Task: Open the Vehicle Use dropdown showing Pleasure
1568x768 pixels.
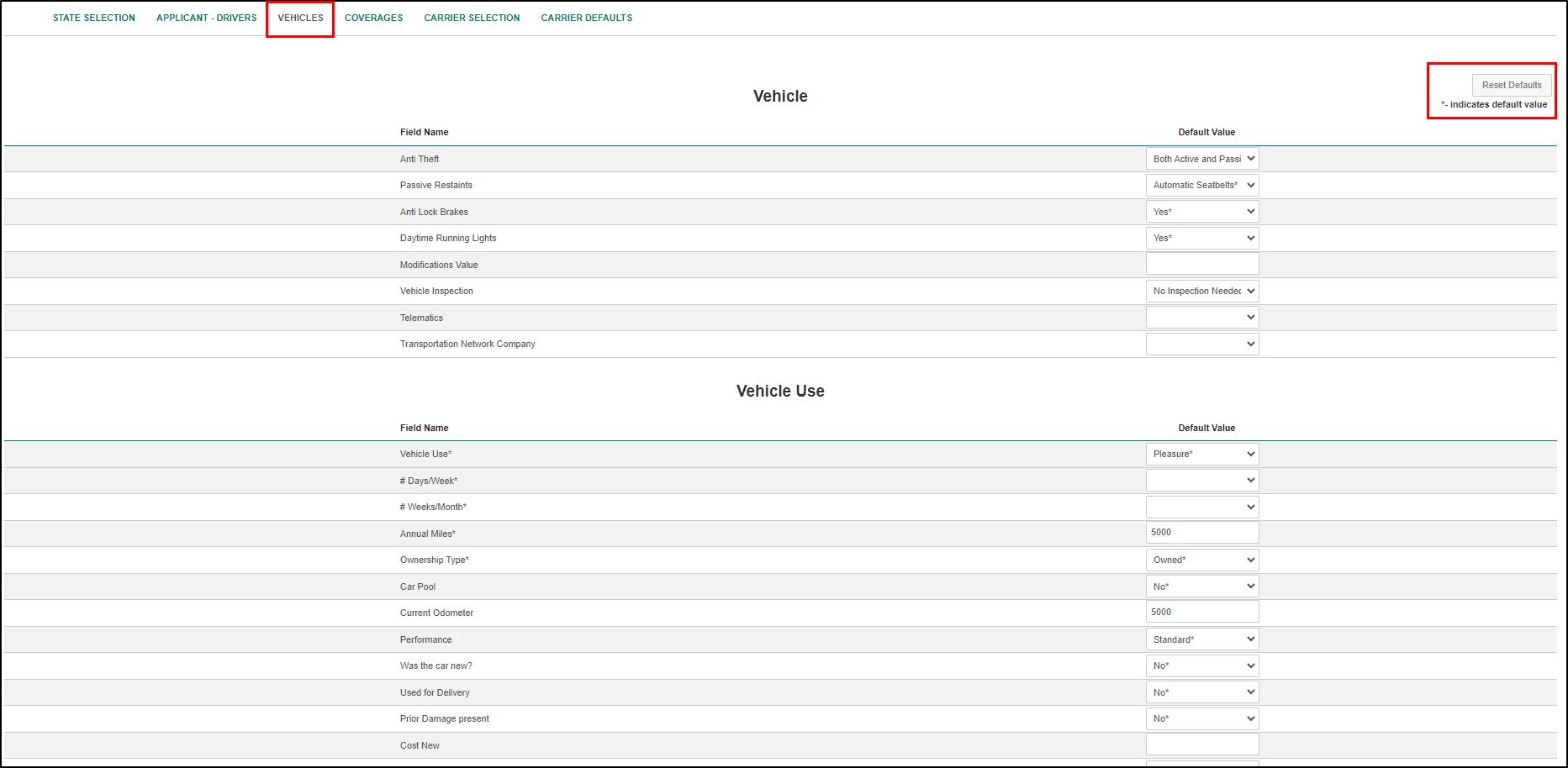Action: point(1202,454)
